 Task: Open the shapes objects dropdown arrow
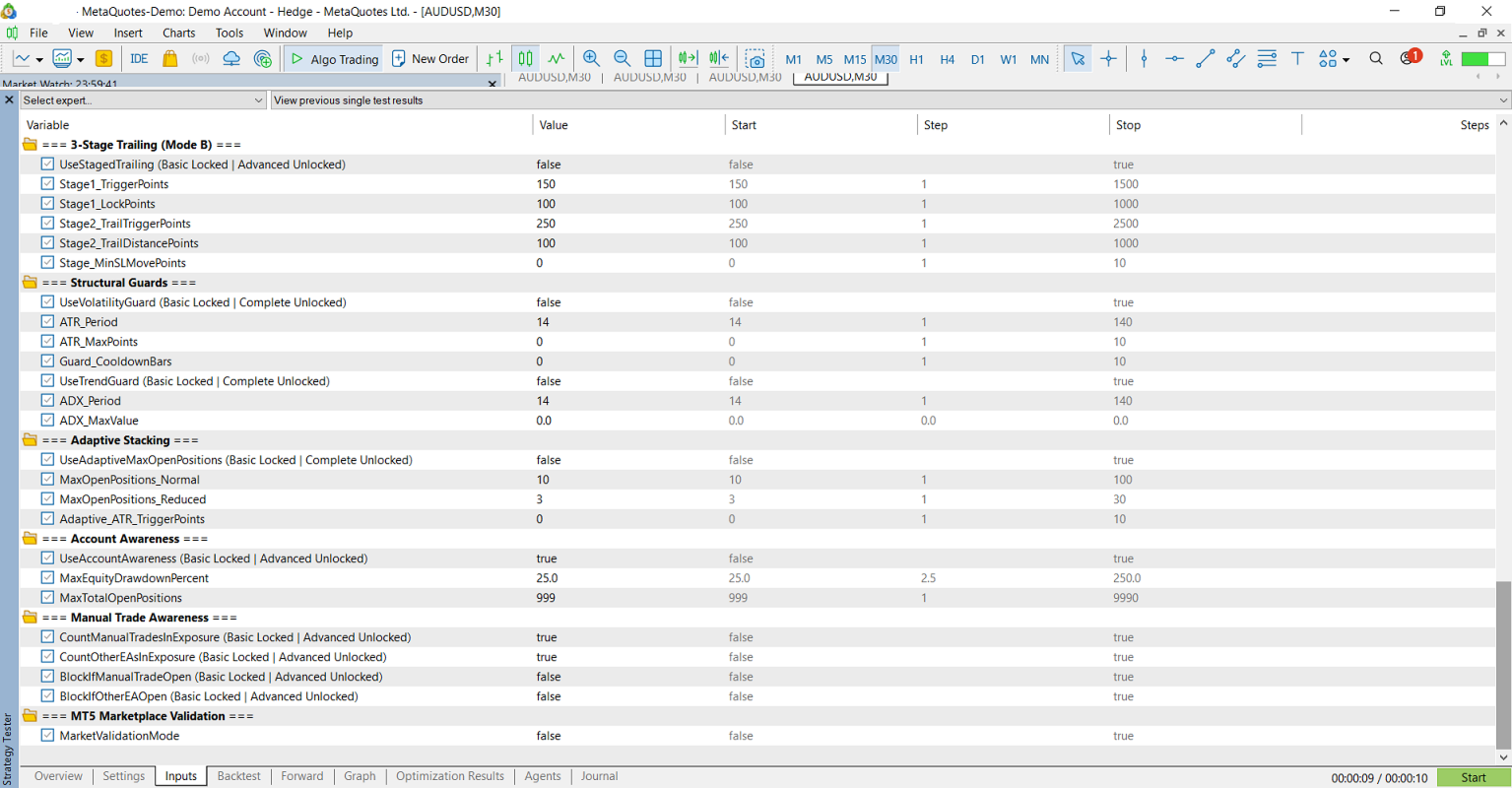coord(1346,60)
